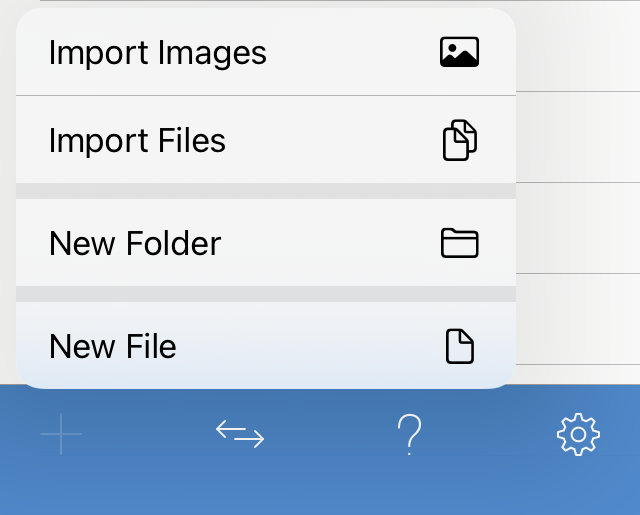Select the list row right of New File
Screen dimensions: 640x515
pyautogui.click(x=578, y=319)
